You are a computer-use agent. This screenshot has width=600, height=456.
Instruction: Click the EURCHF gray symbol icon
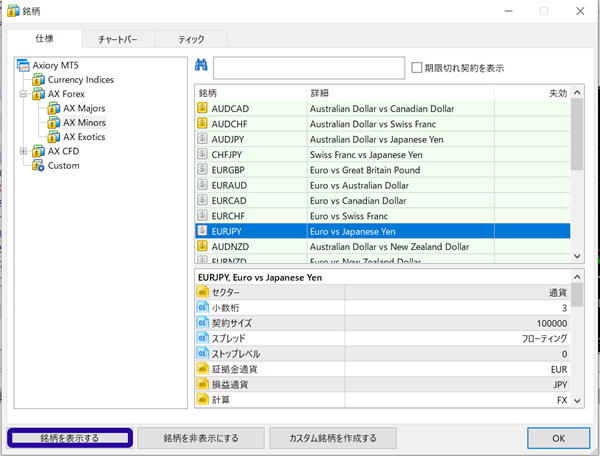click(x=202, y=215)
